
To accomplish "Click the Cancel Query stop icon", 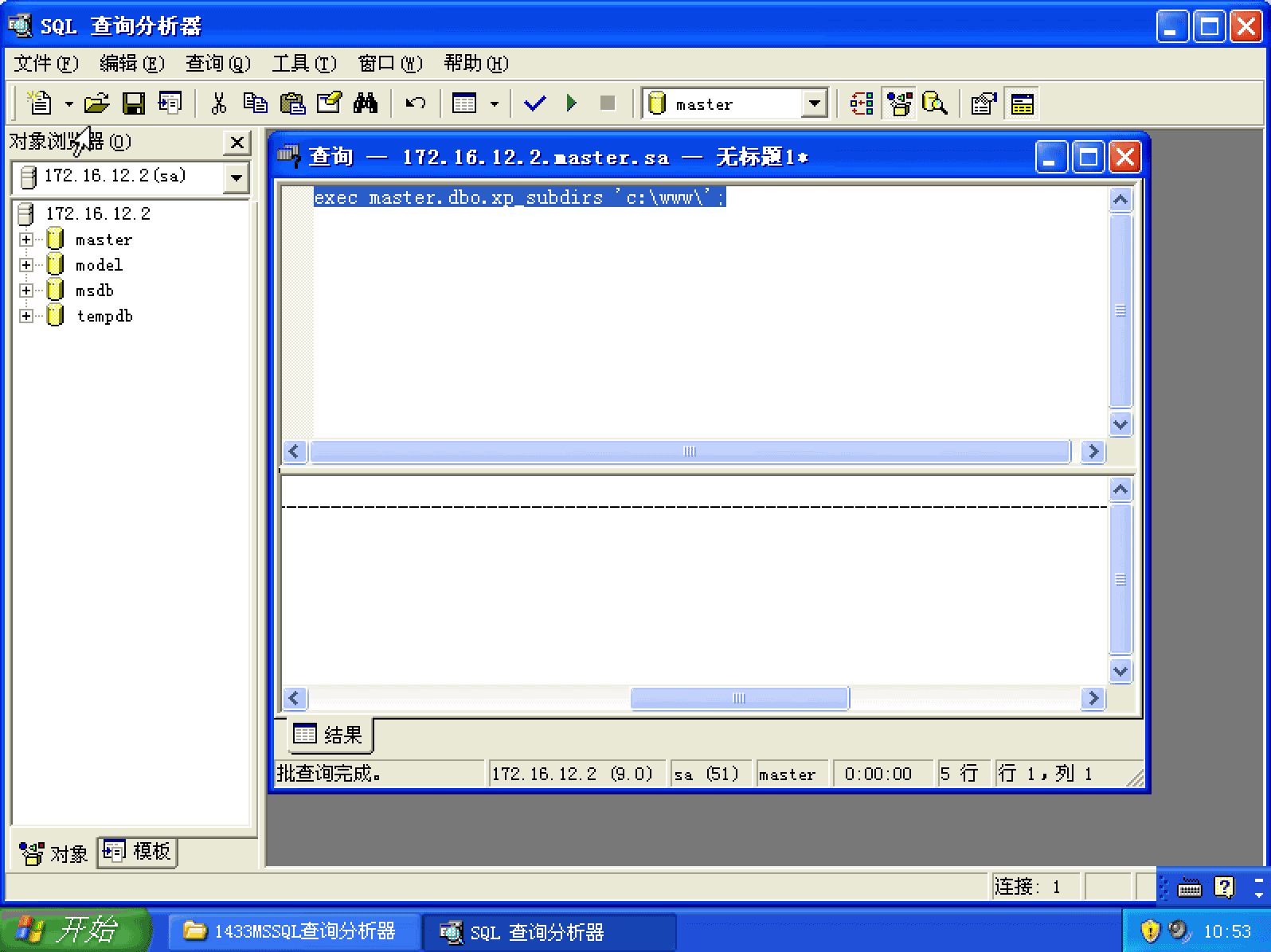I will (608, 103).
